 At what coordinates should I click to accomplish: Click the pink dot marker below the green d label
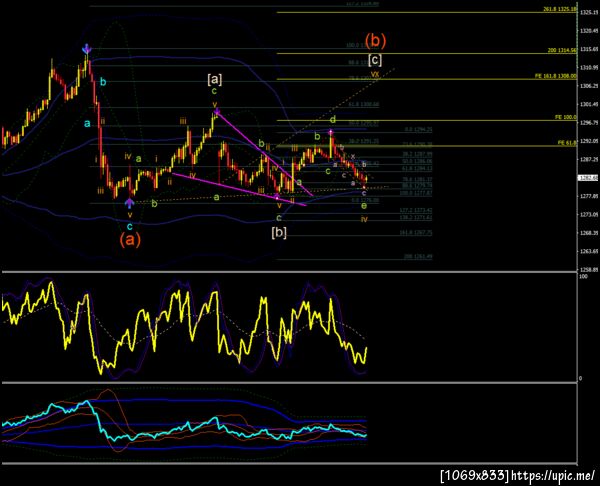coord(331,132)
